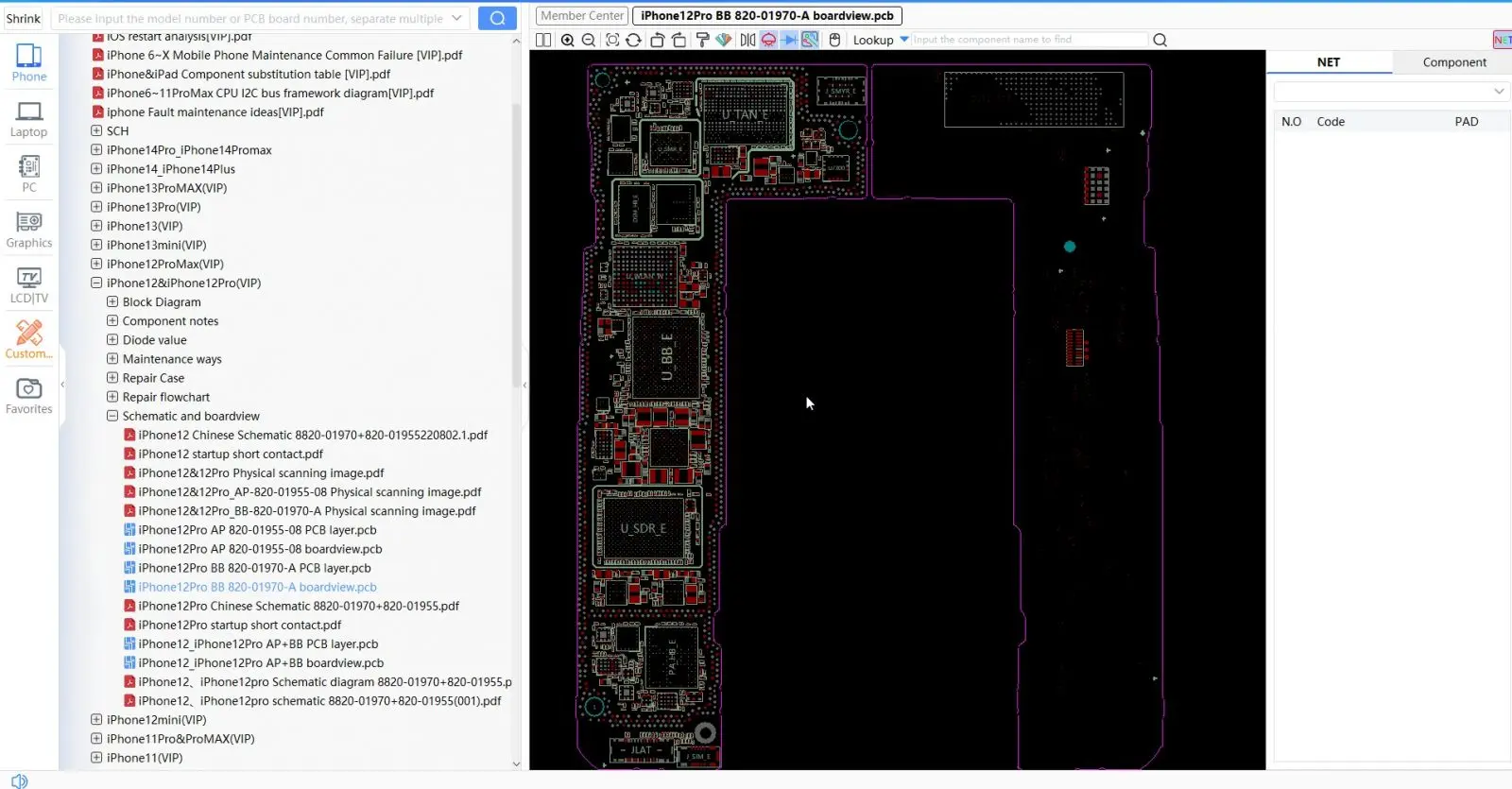The height and width of the screenshot is (789, 1512).
Task: Expand the iPhone14Pro_iPhone14Promax node
Action: click(96, 150)
